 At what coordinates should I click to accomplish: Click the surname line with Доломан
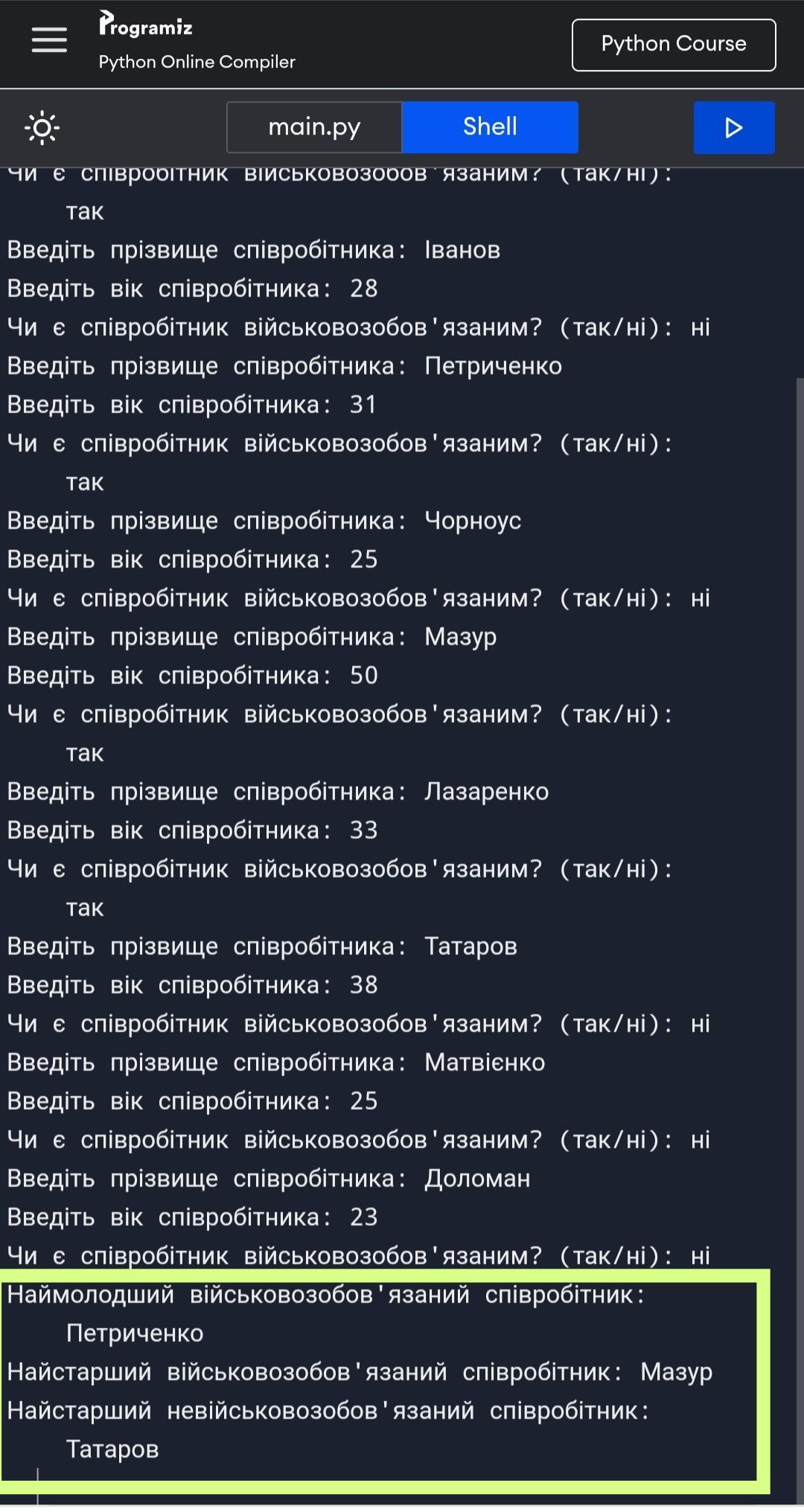point(268,1179)
